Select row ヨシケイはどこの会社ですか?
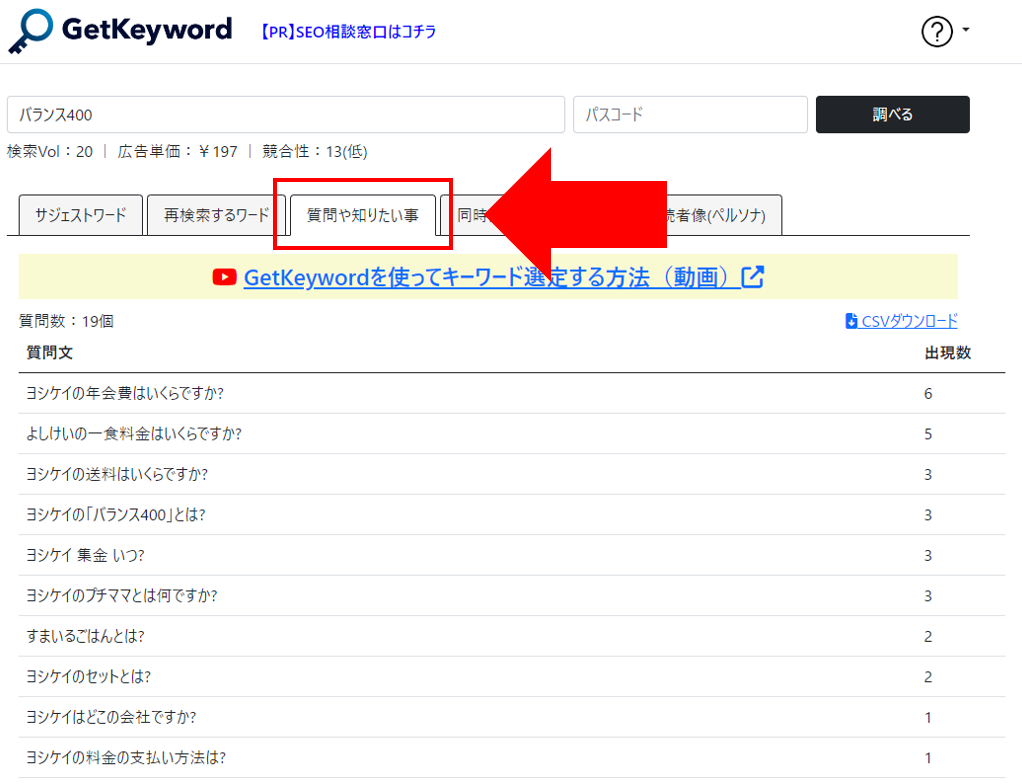 click(x=512, y=716)
